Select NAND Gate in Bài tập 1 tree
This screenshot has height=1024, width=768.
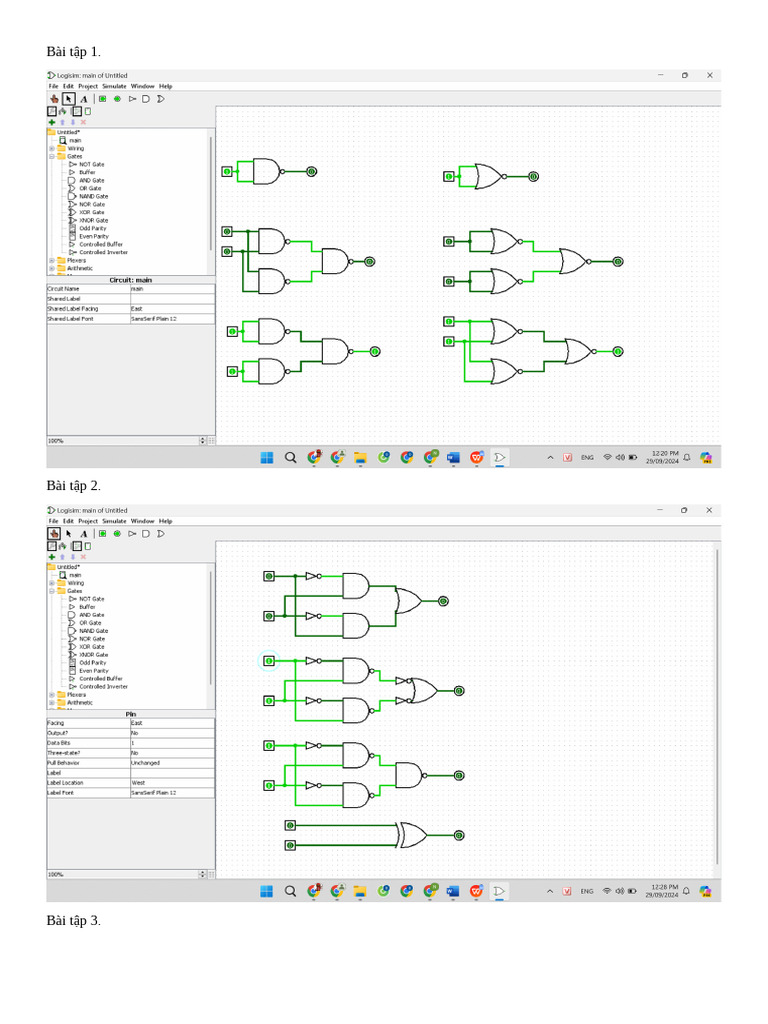[x=93, y=196]
